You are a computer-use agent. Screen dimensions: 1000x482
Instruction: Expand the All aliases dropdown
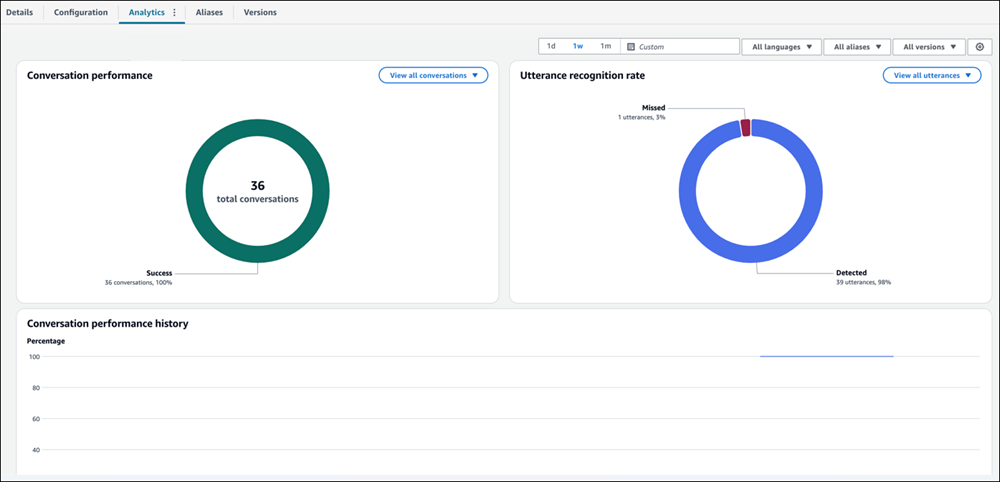coord(857,47)
